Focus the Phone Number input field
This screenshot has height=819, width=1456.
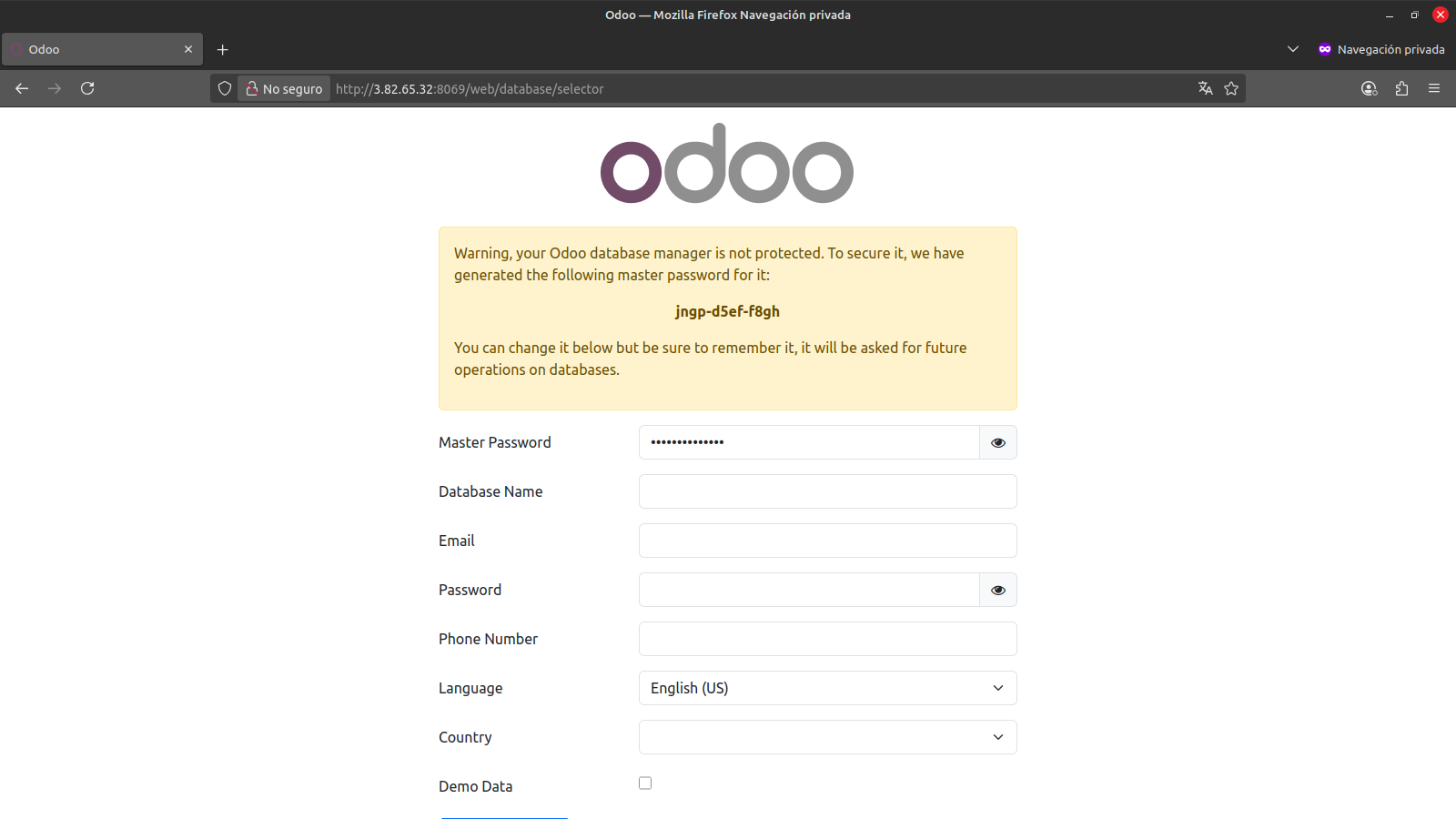click(x=828, y=639)
